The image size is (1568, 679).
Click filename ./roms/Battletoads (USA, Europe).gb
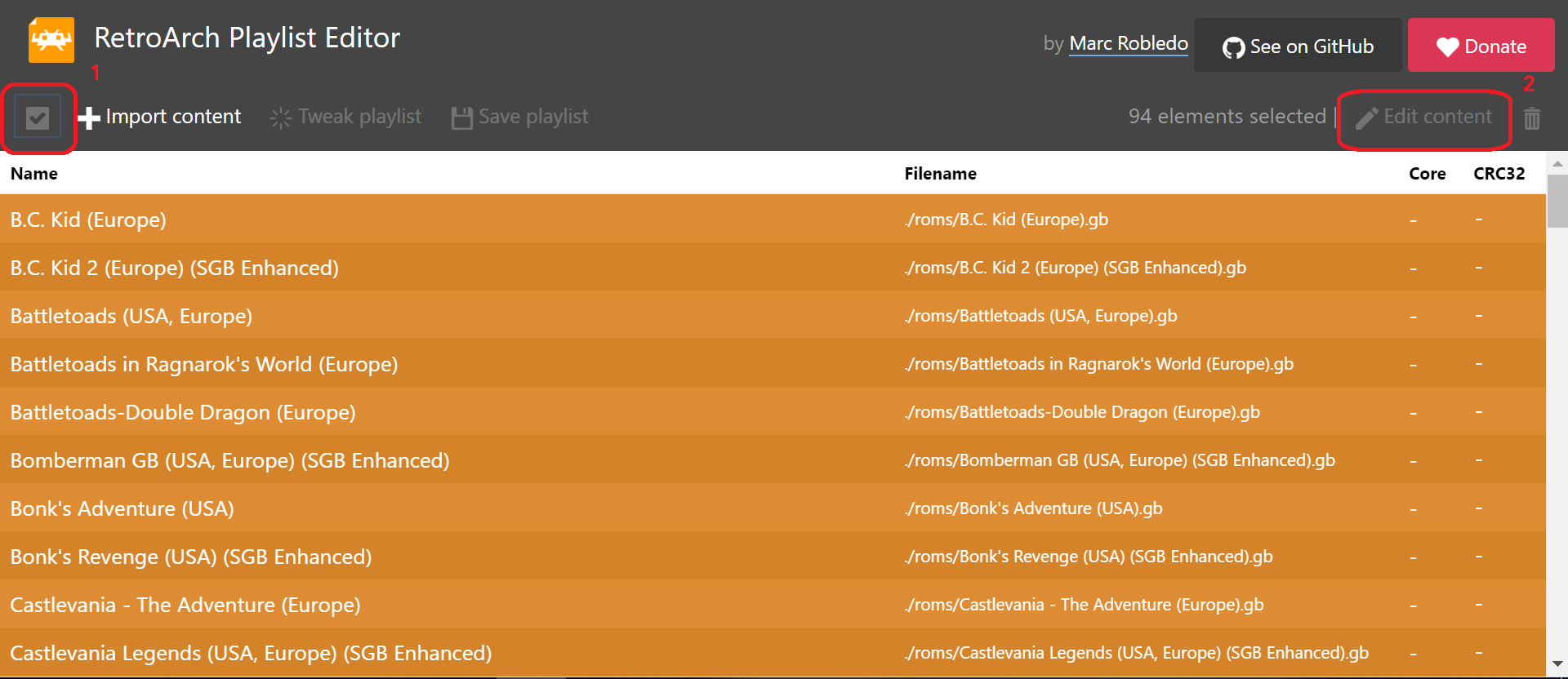pyautogui.click(x=1041, y=316)
